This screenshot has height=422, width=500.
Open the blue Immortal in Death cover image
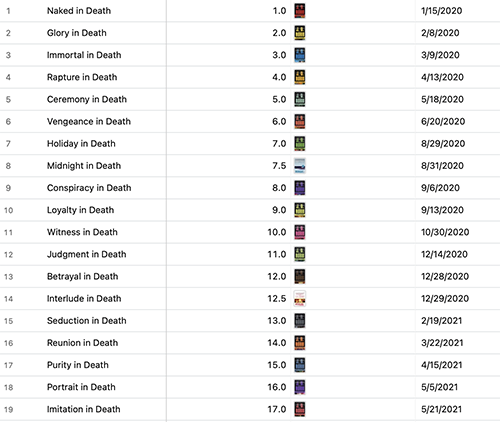300,55
